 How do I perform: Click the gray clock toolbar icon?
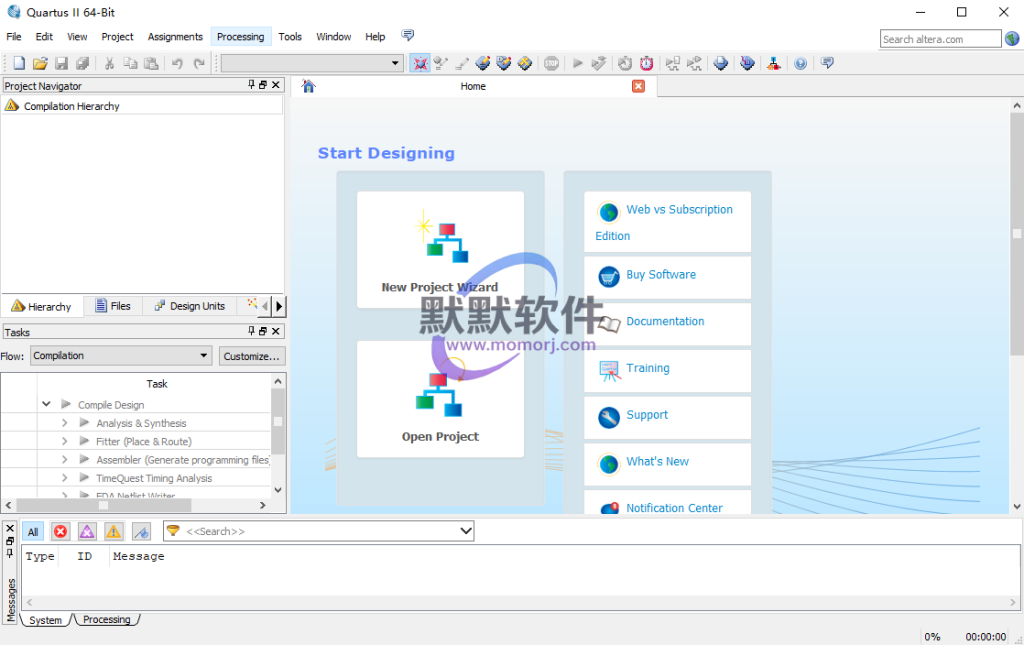pyautogui.click(x=625, y=63)
